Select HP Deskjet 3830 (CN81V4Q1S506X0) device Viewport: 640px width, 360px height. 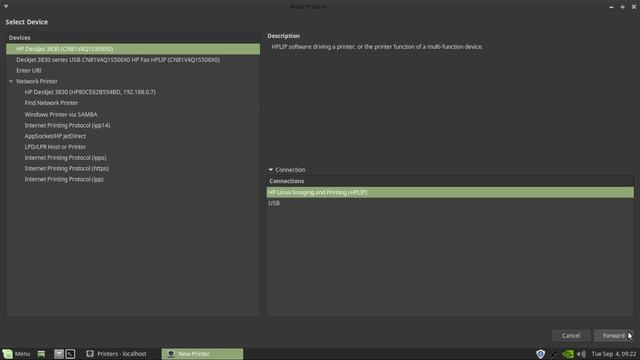(x=133, y=49)
